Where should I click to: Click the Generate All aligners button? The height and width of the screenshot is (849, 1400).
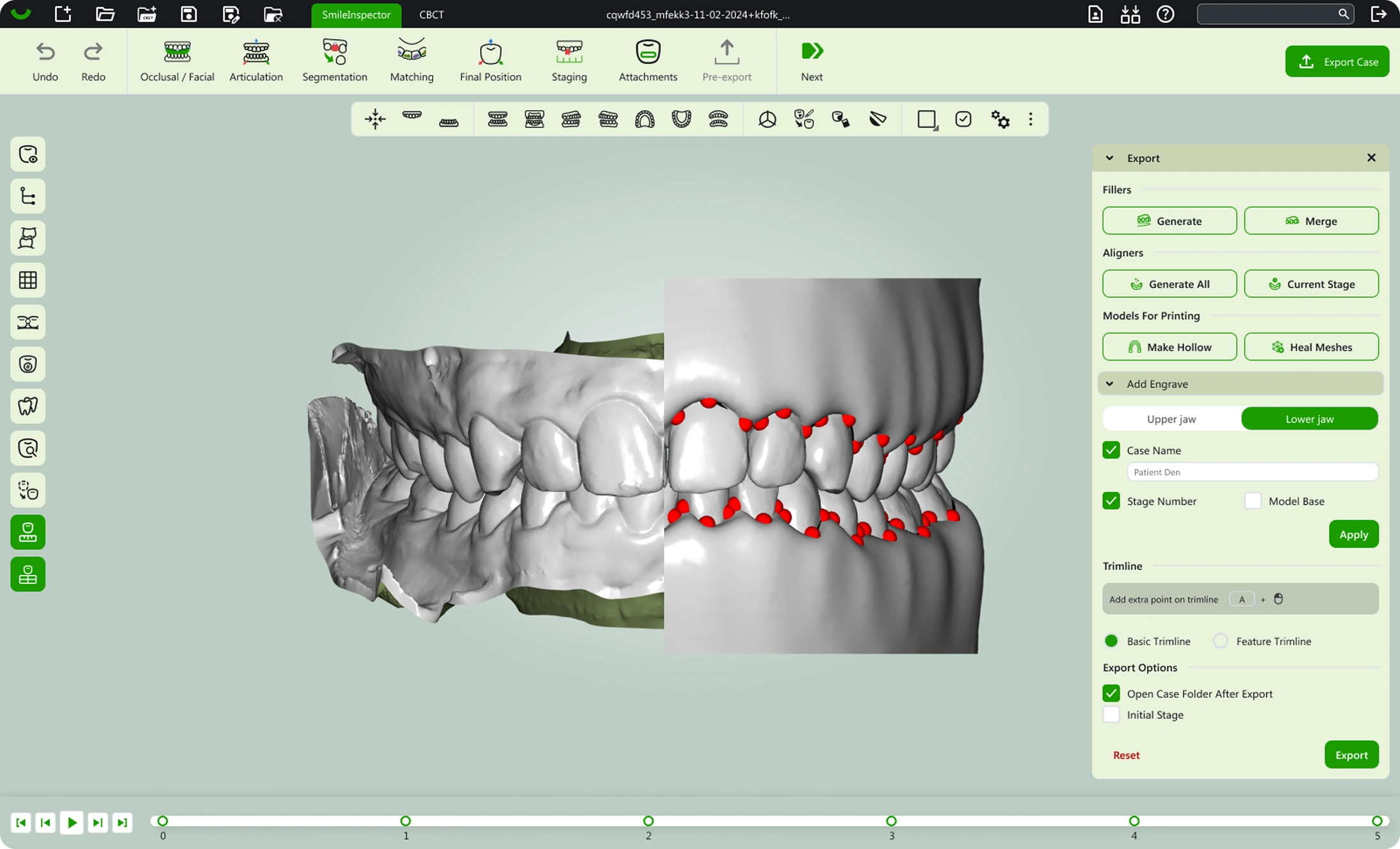click(1169, 284)
